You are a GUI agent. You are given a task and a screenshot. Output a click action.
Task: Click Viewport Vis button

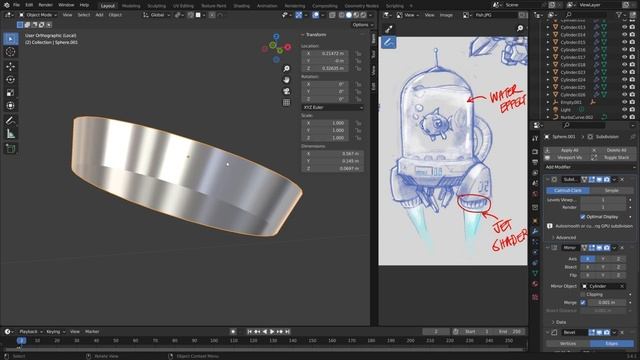pos(569,158)
